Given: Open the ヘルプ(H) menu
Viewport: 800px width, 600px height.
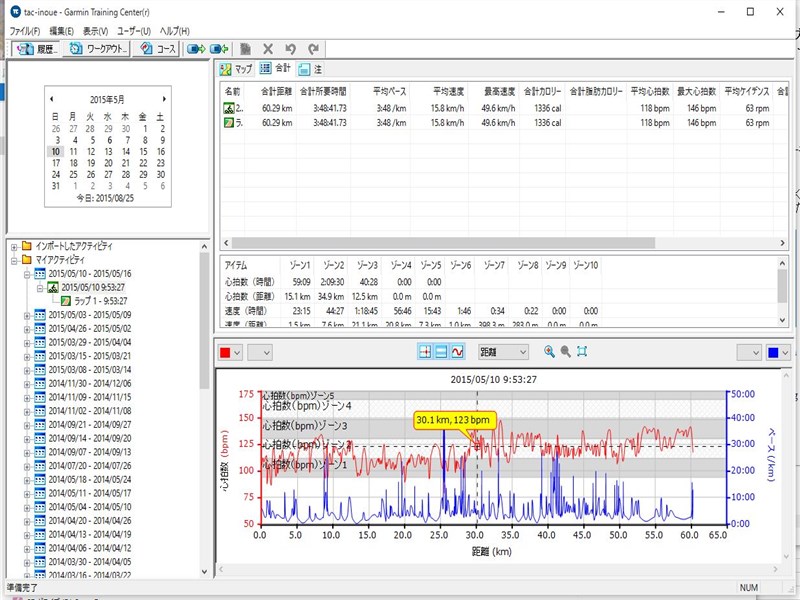Looking at the screenshot, I should coord(174,31).
